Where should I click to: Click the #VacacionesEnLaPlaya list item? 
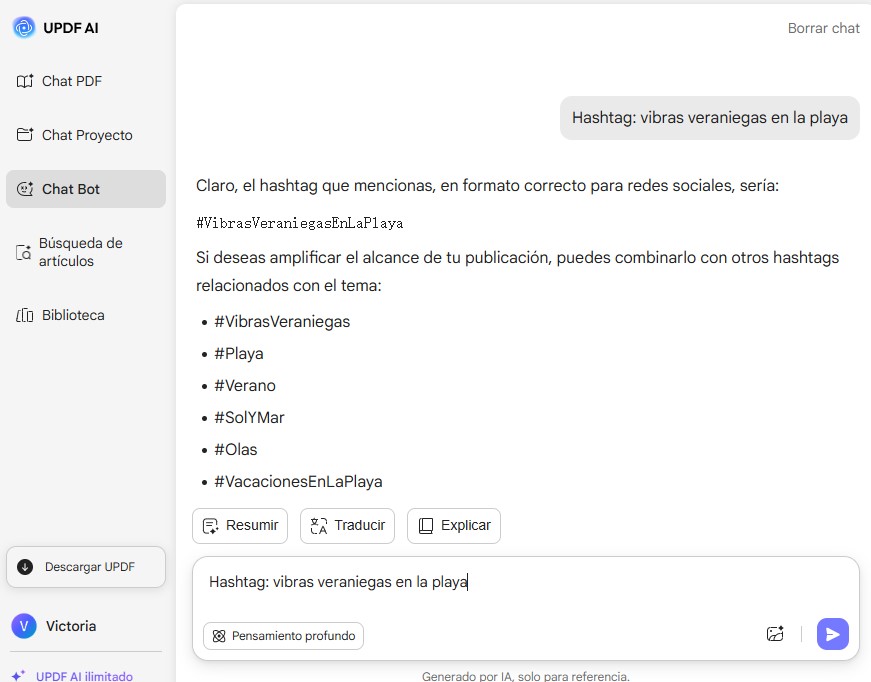click(x=298, y=482)
